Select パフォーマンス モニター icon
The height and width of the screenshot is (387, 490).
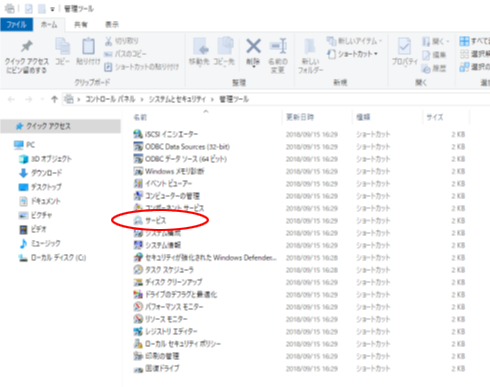click(138, 307)
